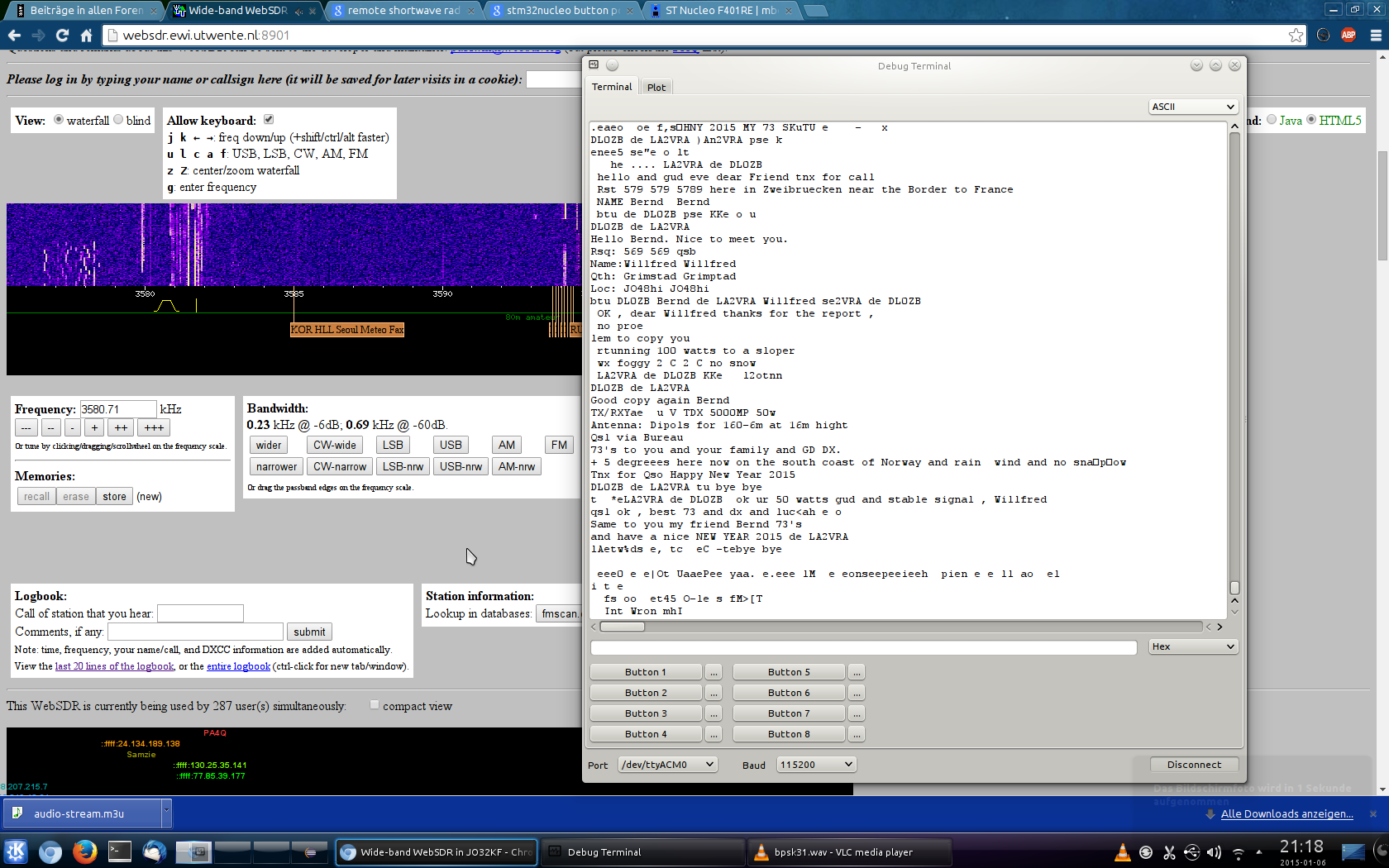Click the frequency input field

pyautogui.click(x=117, y=409)
